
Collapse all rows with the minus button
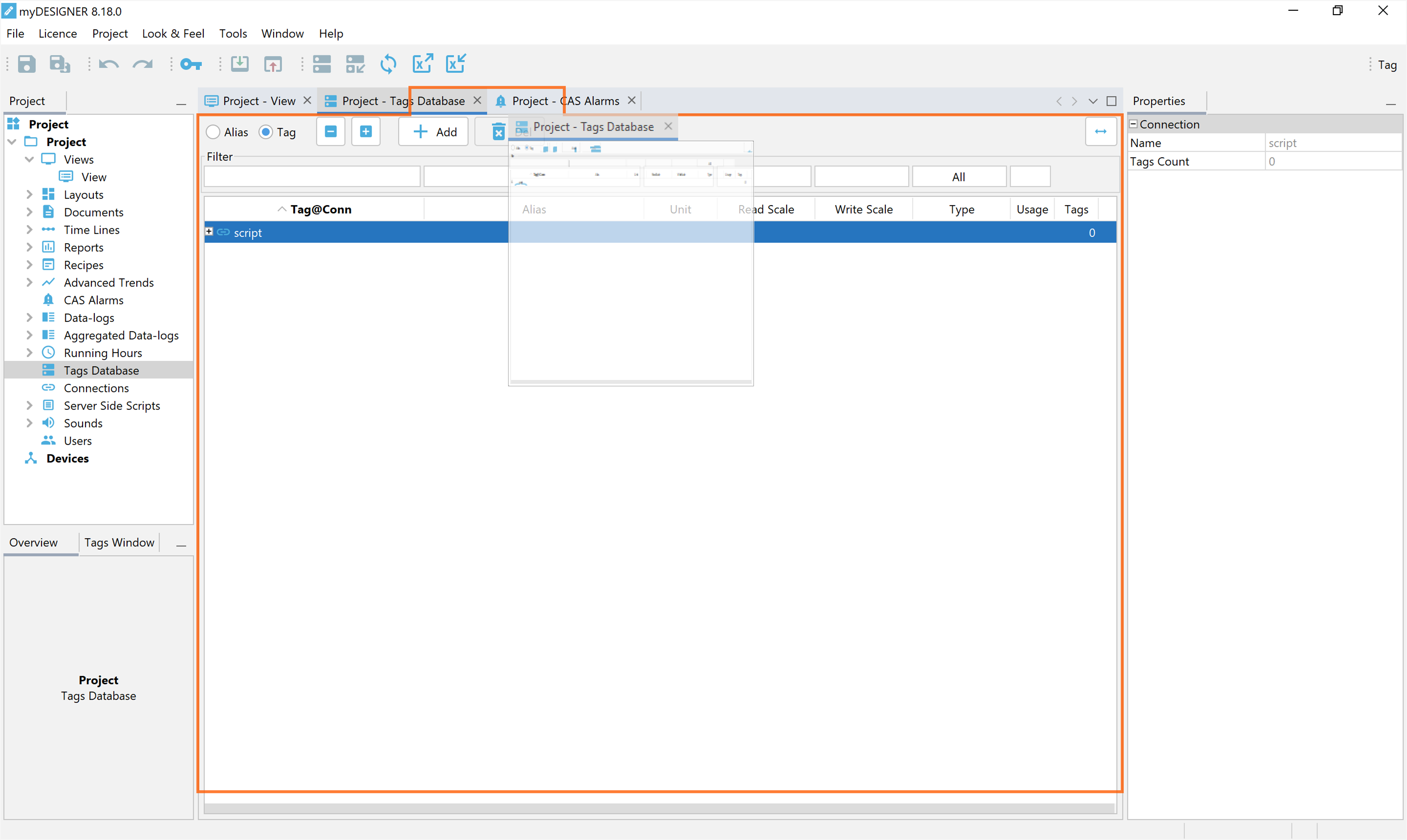pyautogui.click(x=331, y=132)
